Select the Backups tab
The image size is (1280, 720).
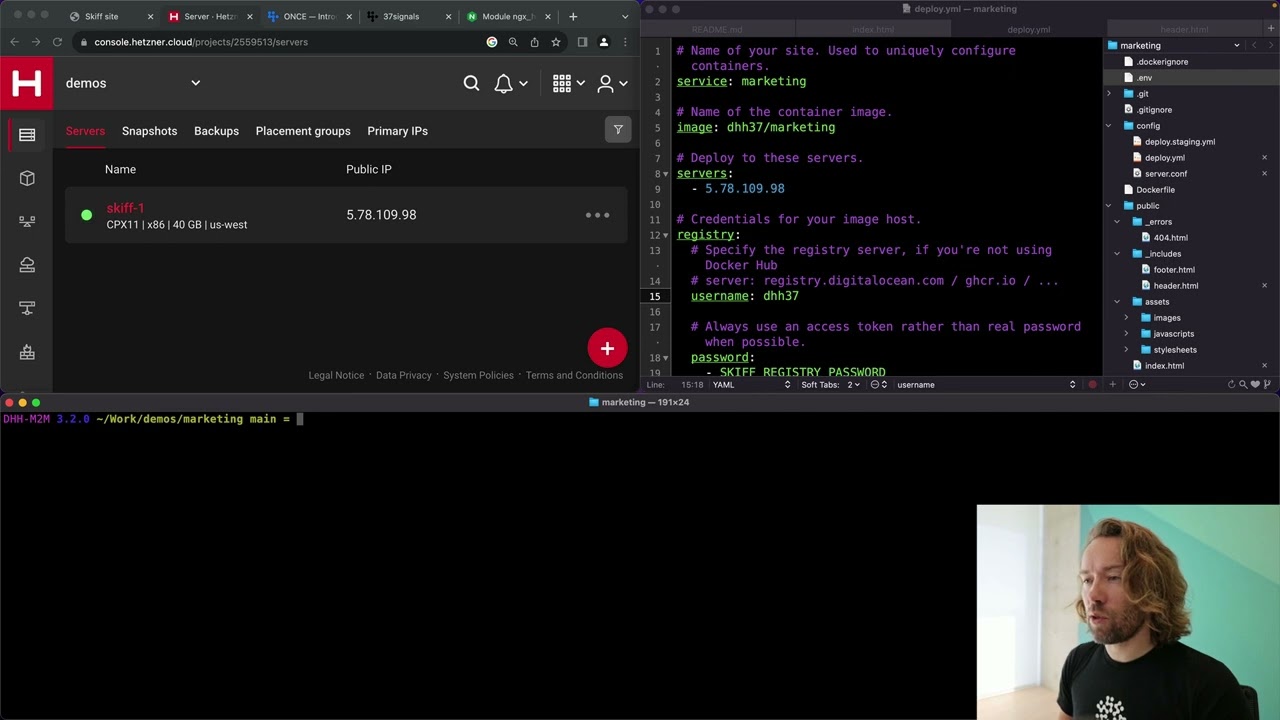[x=216, y=131]
